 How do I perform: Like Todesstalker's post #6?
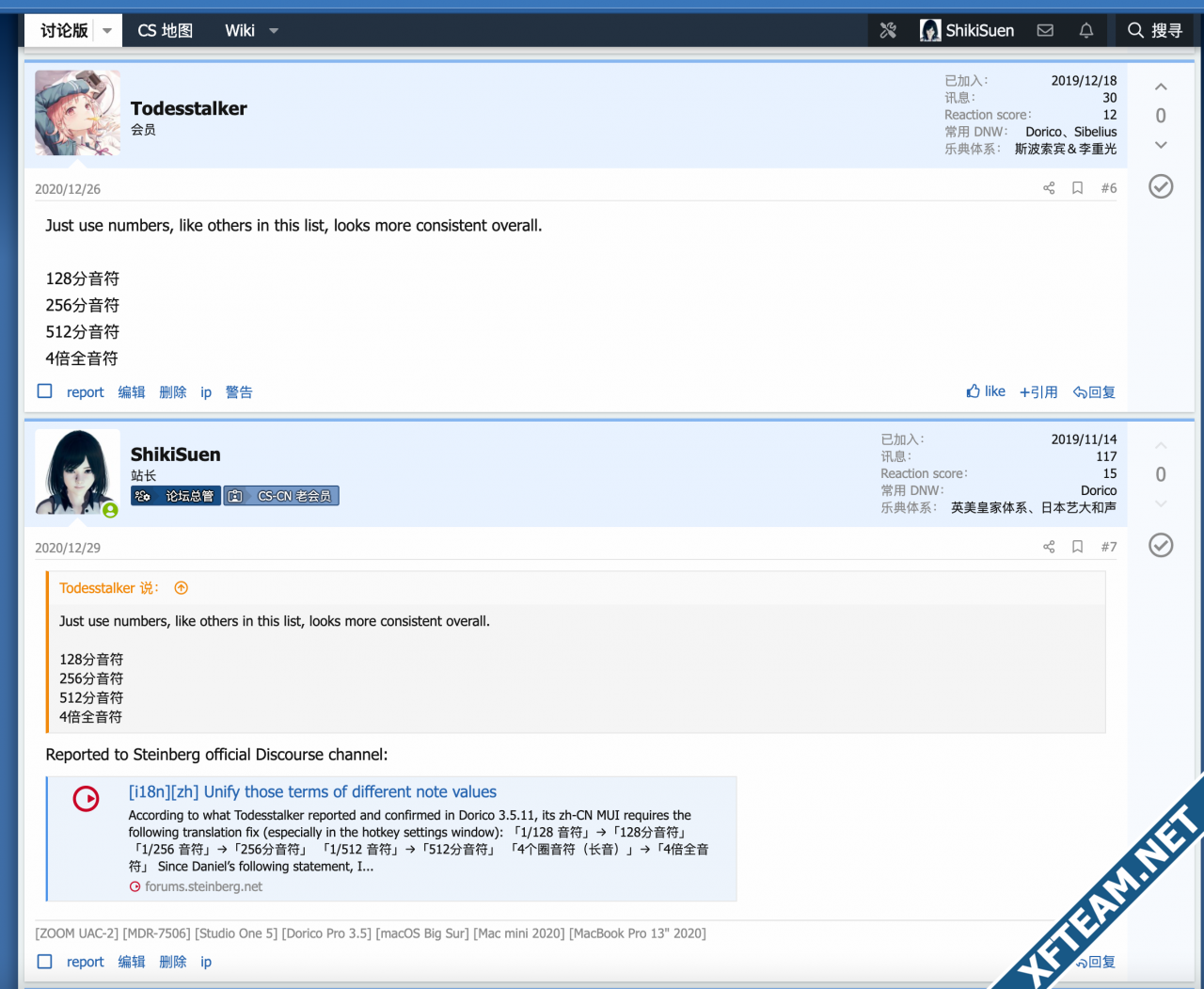[986, 391]
